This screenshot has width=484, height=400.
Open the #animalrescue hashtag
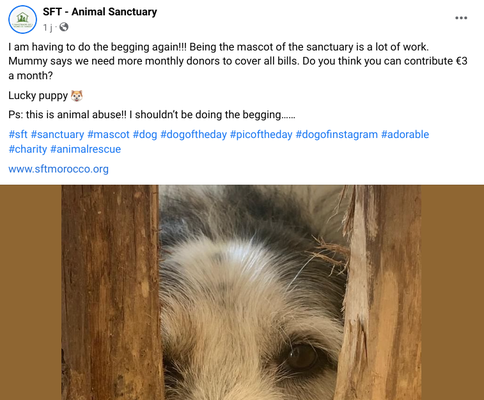(x=85, y=149)
